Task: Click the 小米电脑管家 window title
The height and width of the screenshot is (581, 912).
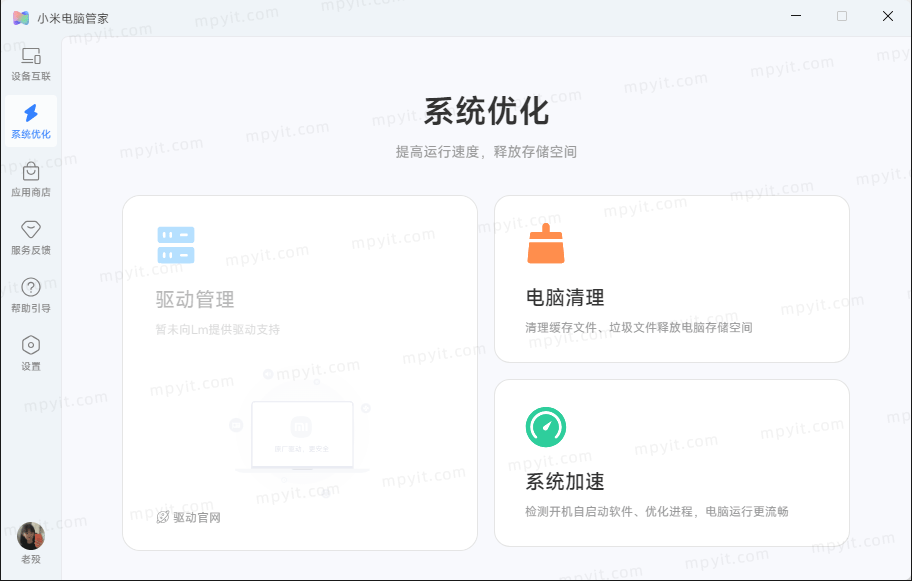Action: pos(73,19)
